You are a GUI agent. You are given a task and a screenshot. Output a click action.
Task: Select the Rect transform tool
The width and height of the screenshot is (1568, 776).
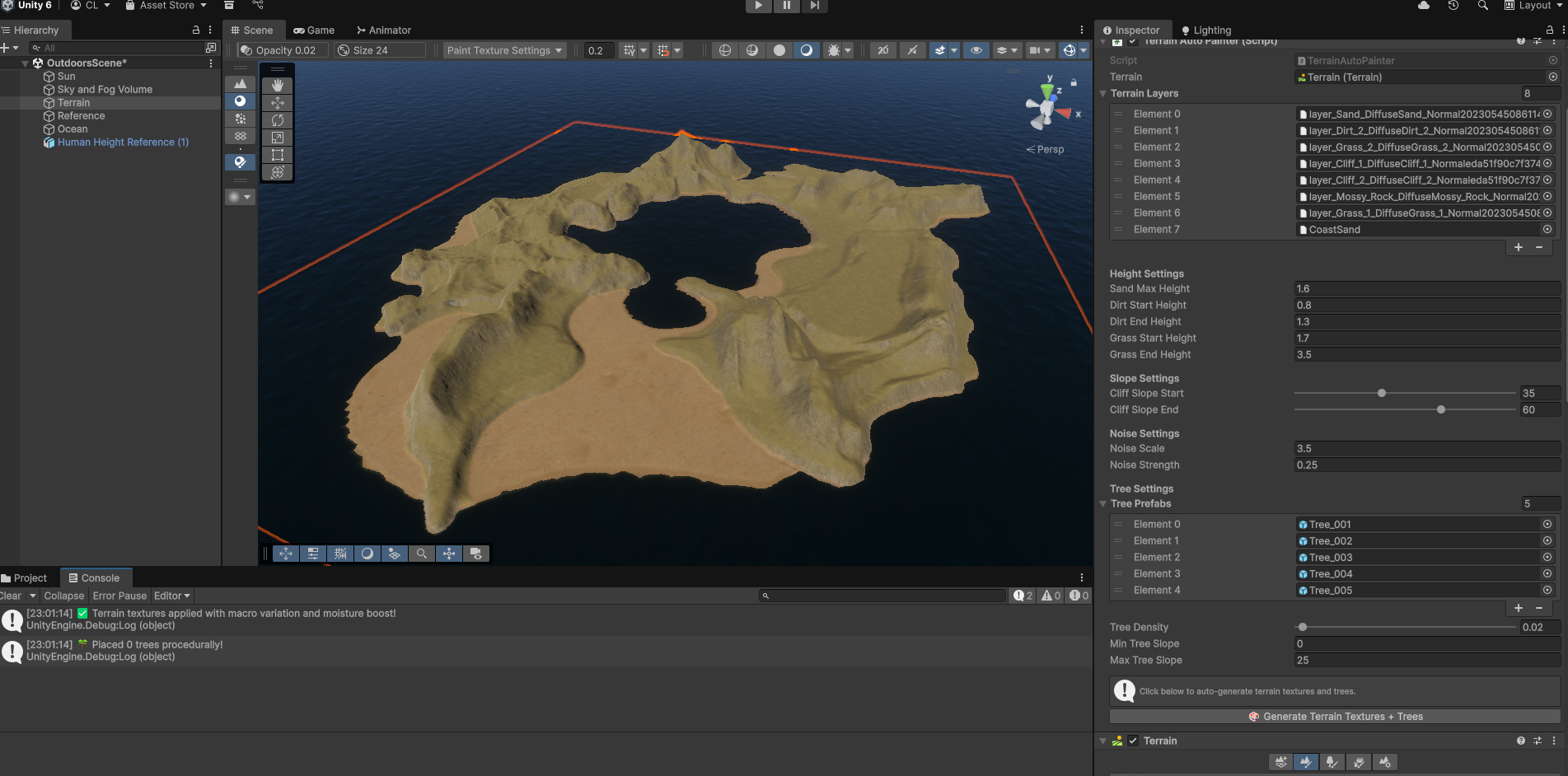(278, 155)
